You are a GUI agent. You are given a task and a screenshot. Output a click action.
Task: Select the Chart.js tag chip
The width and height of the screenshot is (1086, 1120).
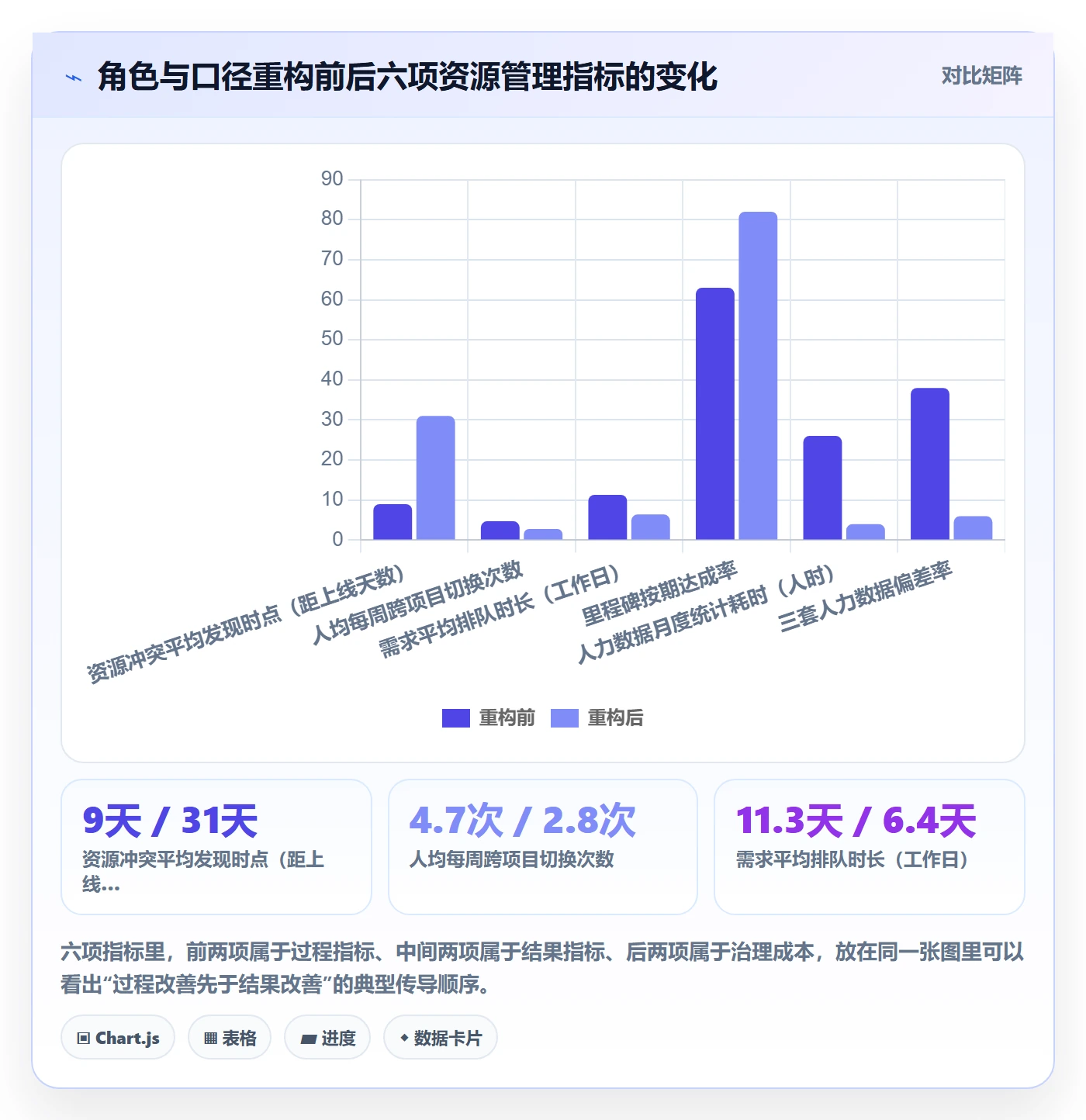click(x=118, y=1038)
